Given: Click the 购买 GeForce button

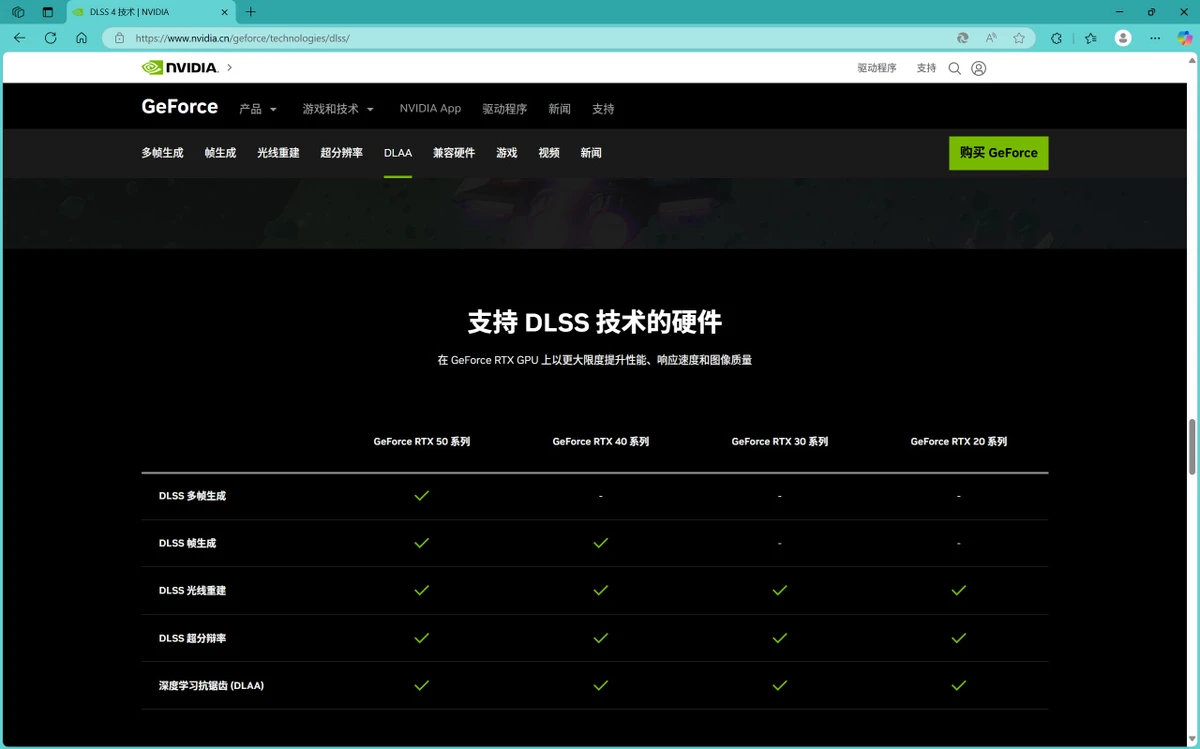Looking at the screenshot, I should click(x=998, y=153).
